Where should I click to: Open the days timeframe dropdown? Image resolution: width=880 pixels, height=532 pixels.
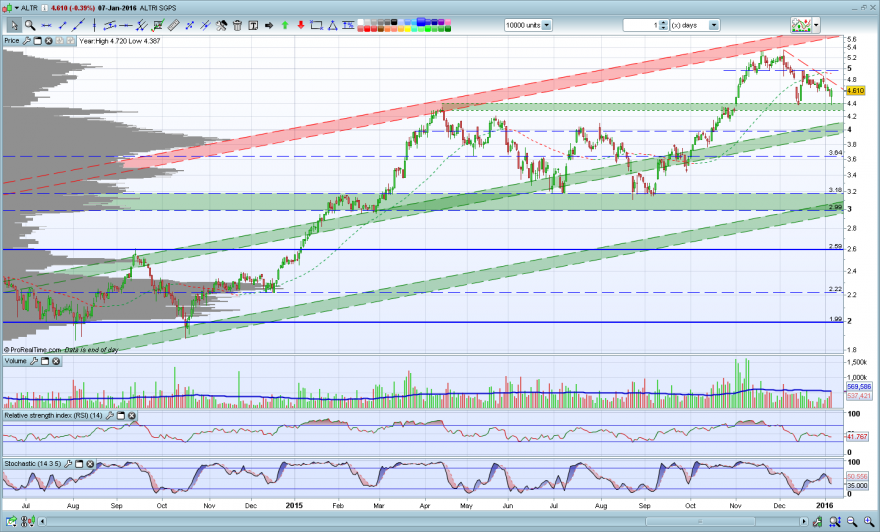click(714, 25)
